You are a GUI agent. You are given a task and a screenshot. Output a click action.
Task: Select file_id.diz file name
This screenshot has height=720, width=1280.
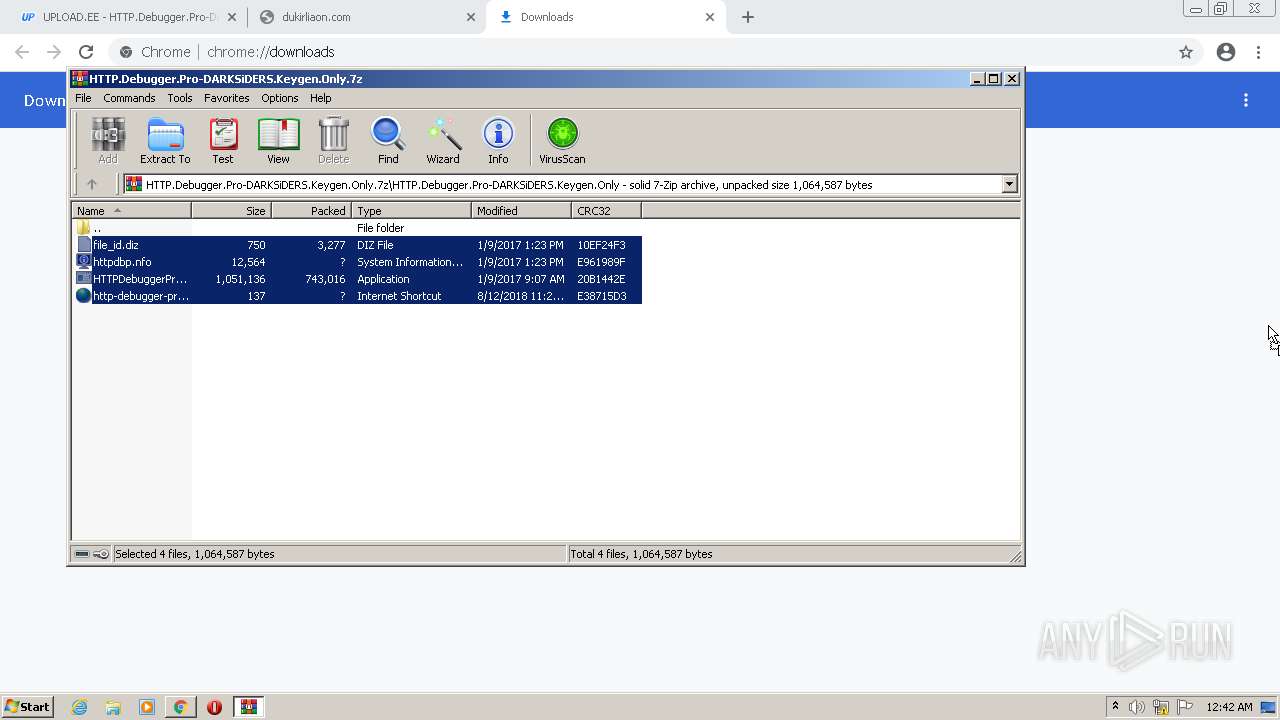[x=116, y=245]
